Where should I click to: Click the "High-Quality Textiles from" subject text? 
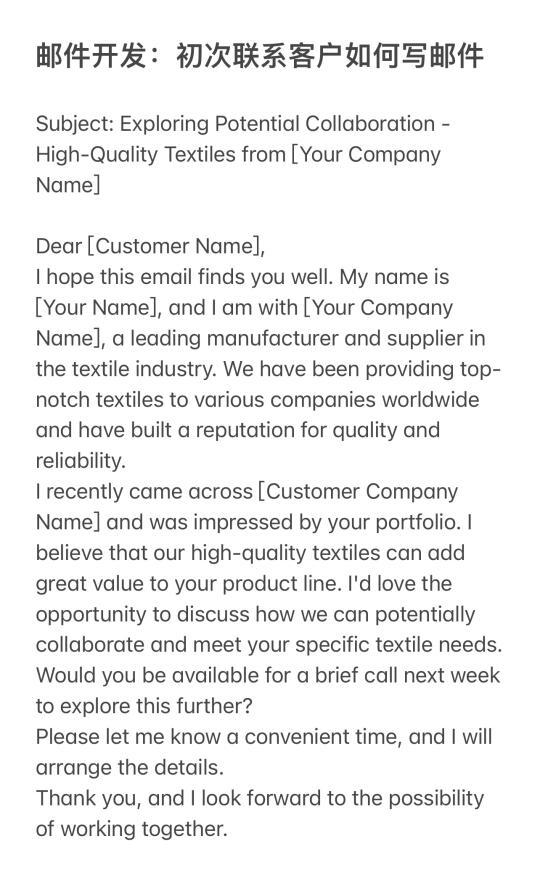pyautogui.click(x=161, y=154)
